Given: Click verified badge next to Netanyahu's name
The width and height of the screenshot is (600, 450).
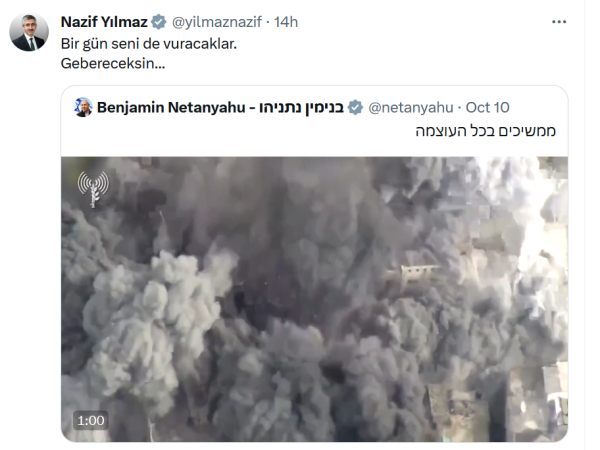Looking at the screenshot, I should [x=355, y=108].
